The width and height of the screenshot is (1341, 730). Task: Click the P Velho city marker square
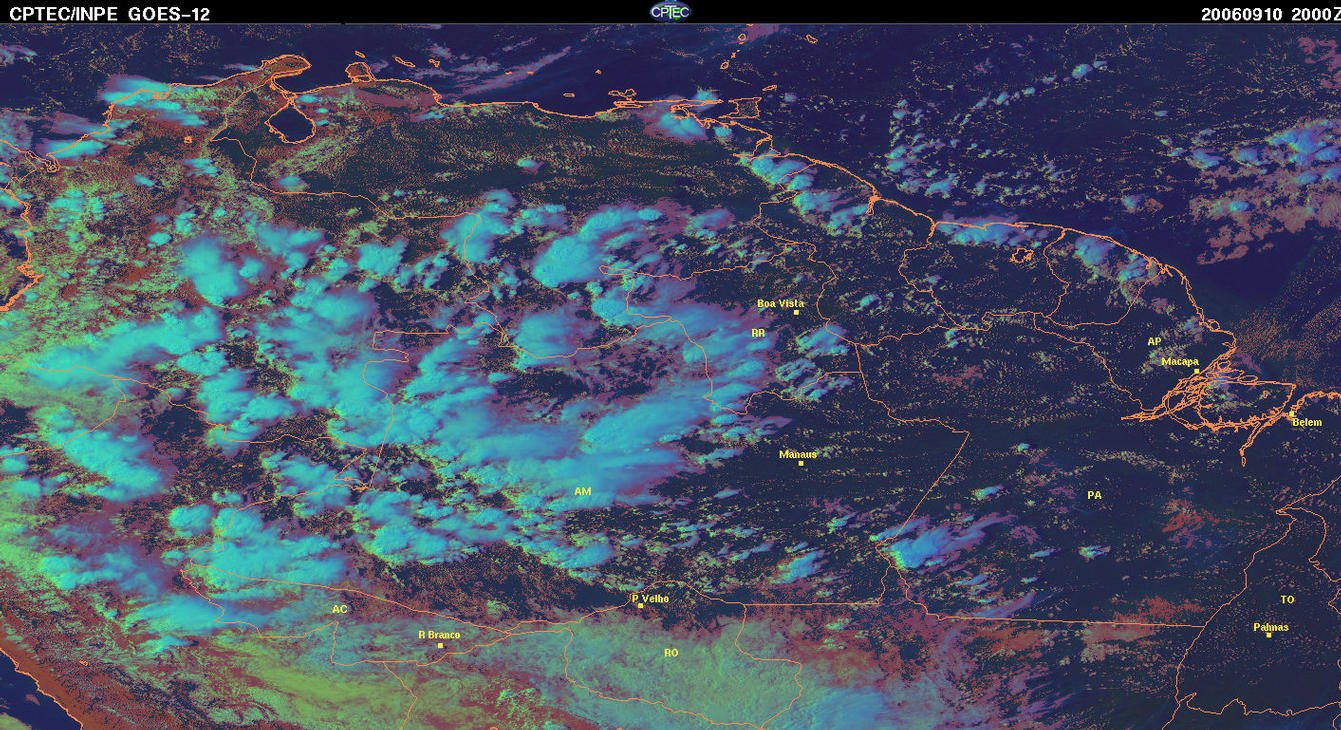click(640, 606)
